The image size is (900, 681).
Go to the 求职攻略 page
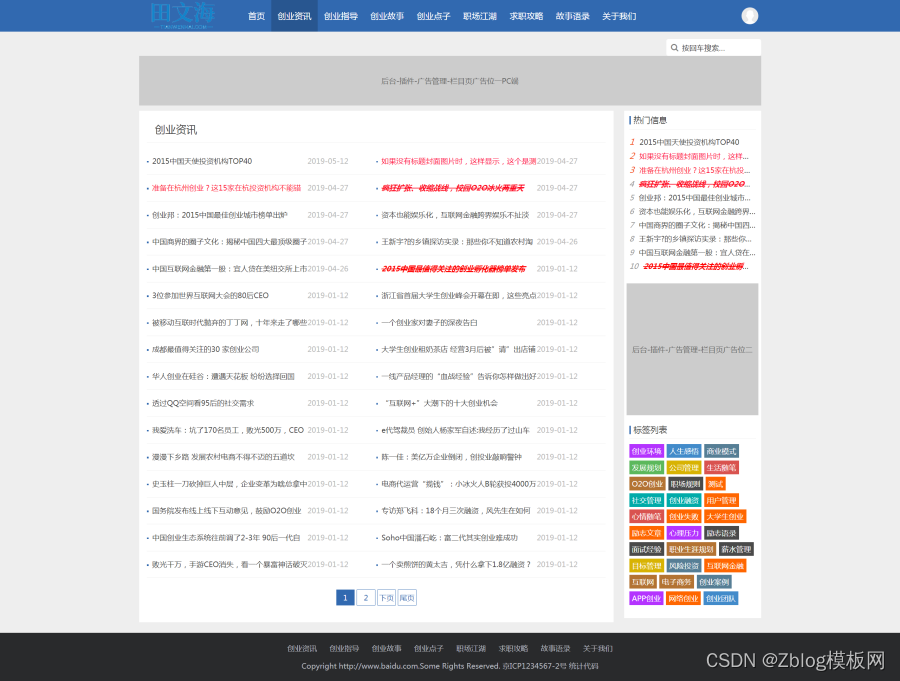pos(527,16)
